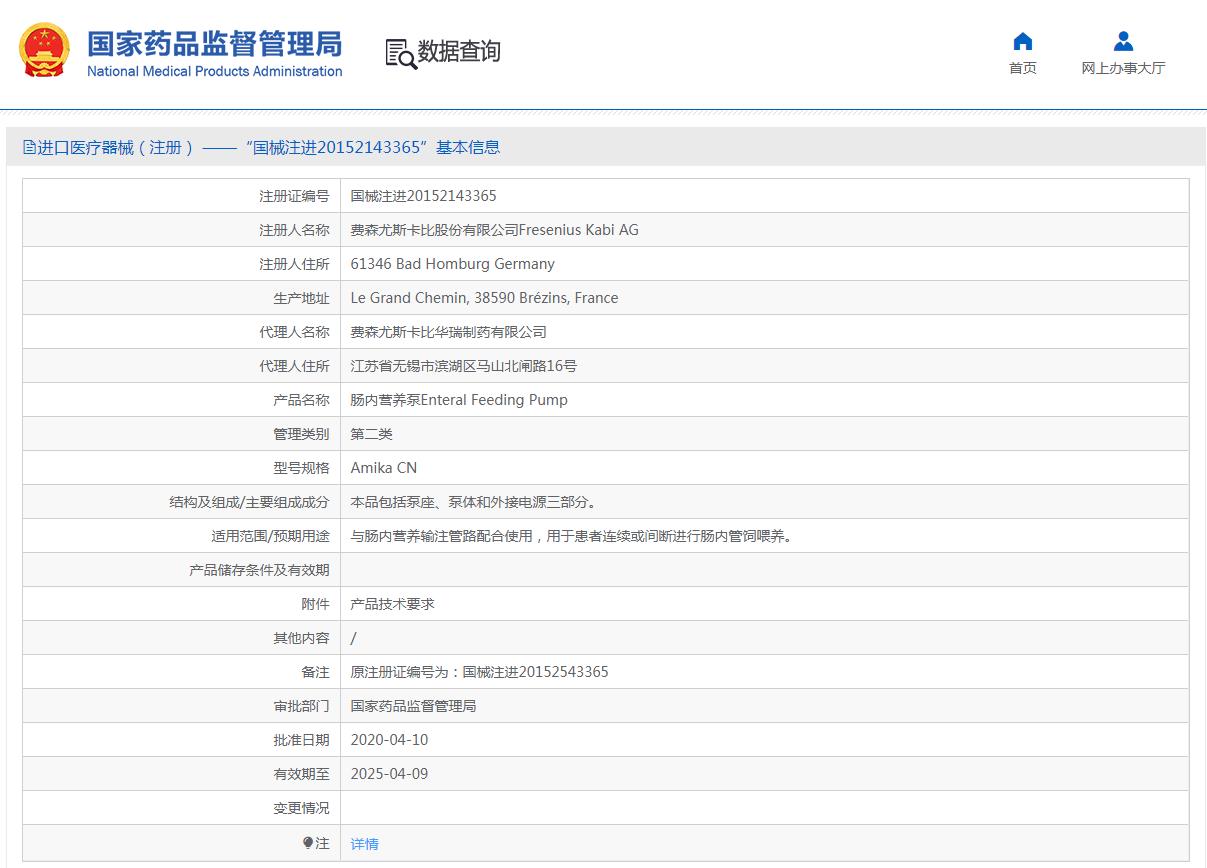This screenshot has height=868, width=1207.
Task: Click 网上办事大厅 text link
Action: click(1123, 68)
